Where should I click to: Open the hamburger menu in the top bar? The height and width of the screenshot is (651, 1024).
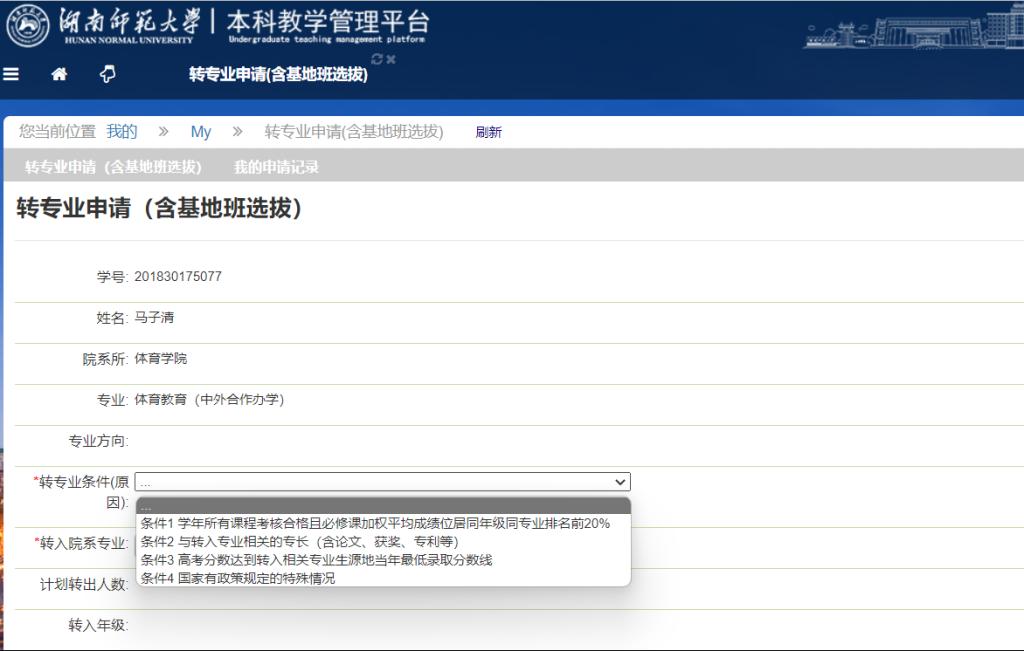(12, 74)
